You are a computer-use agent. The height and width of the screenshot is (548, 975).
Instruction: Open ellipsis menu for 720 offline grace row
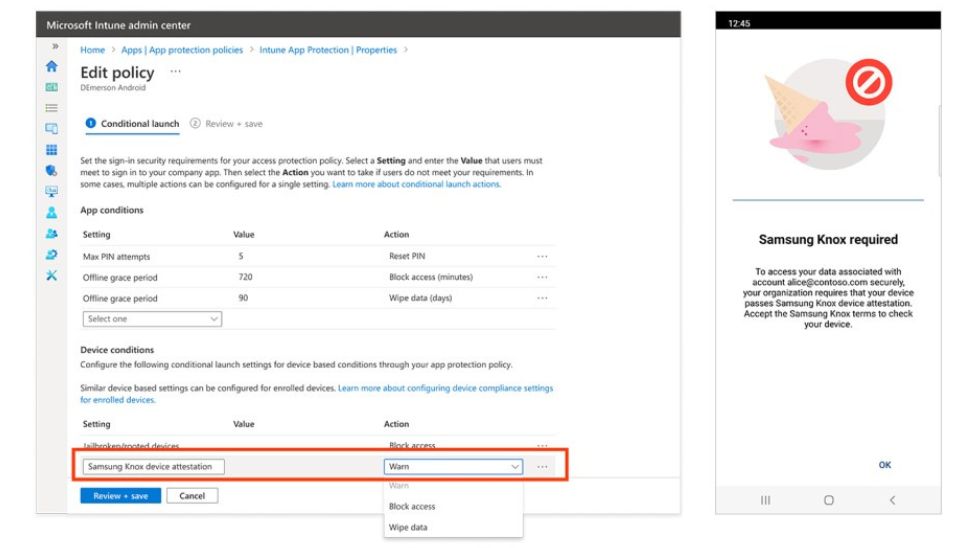coord(542,277)
